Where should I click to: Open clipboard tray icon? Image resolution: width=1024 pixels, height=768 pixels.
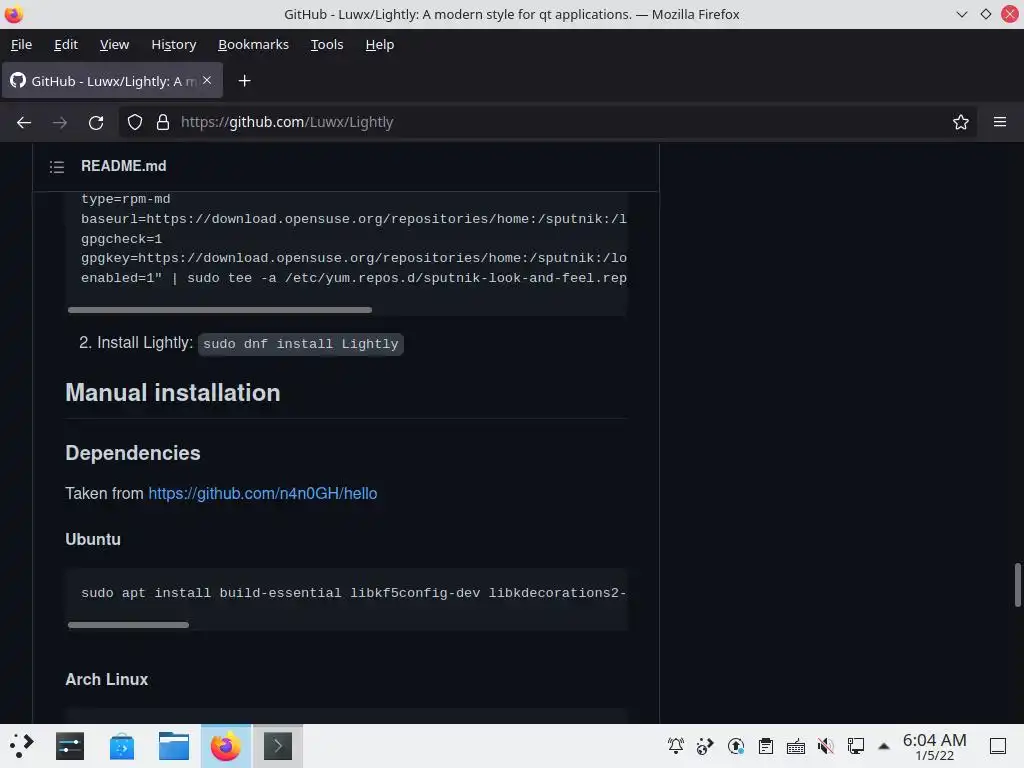765,746
